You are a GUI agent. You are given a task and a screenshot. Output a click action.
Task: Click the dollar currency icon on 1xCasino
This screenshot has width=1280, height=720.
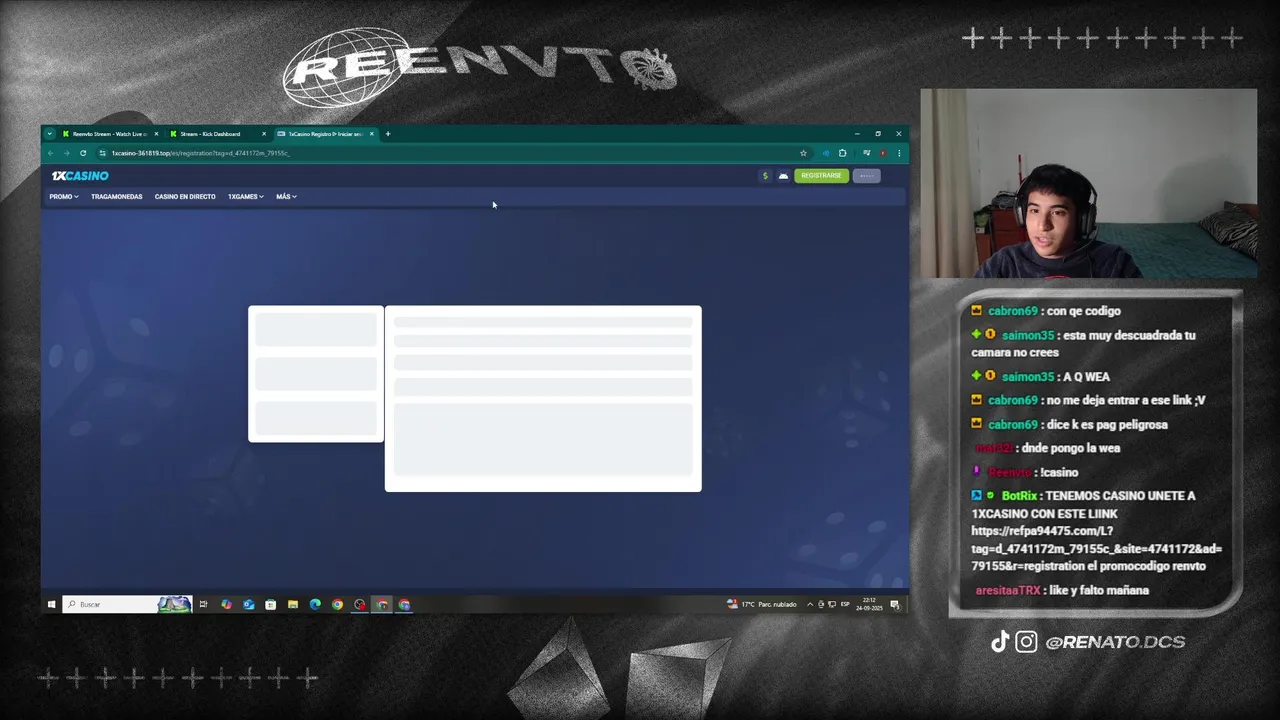click(x=765, y=176)
